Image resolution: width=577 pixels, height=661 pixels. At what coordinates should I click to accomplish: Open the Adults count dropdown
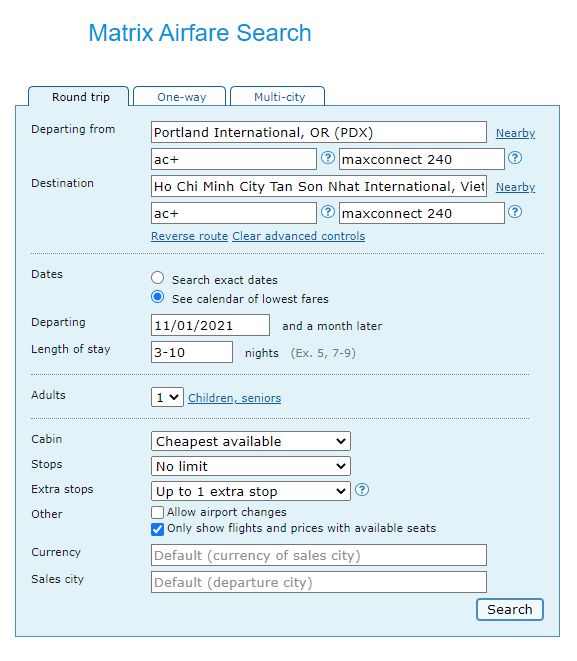coord(167,397)
